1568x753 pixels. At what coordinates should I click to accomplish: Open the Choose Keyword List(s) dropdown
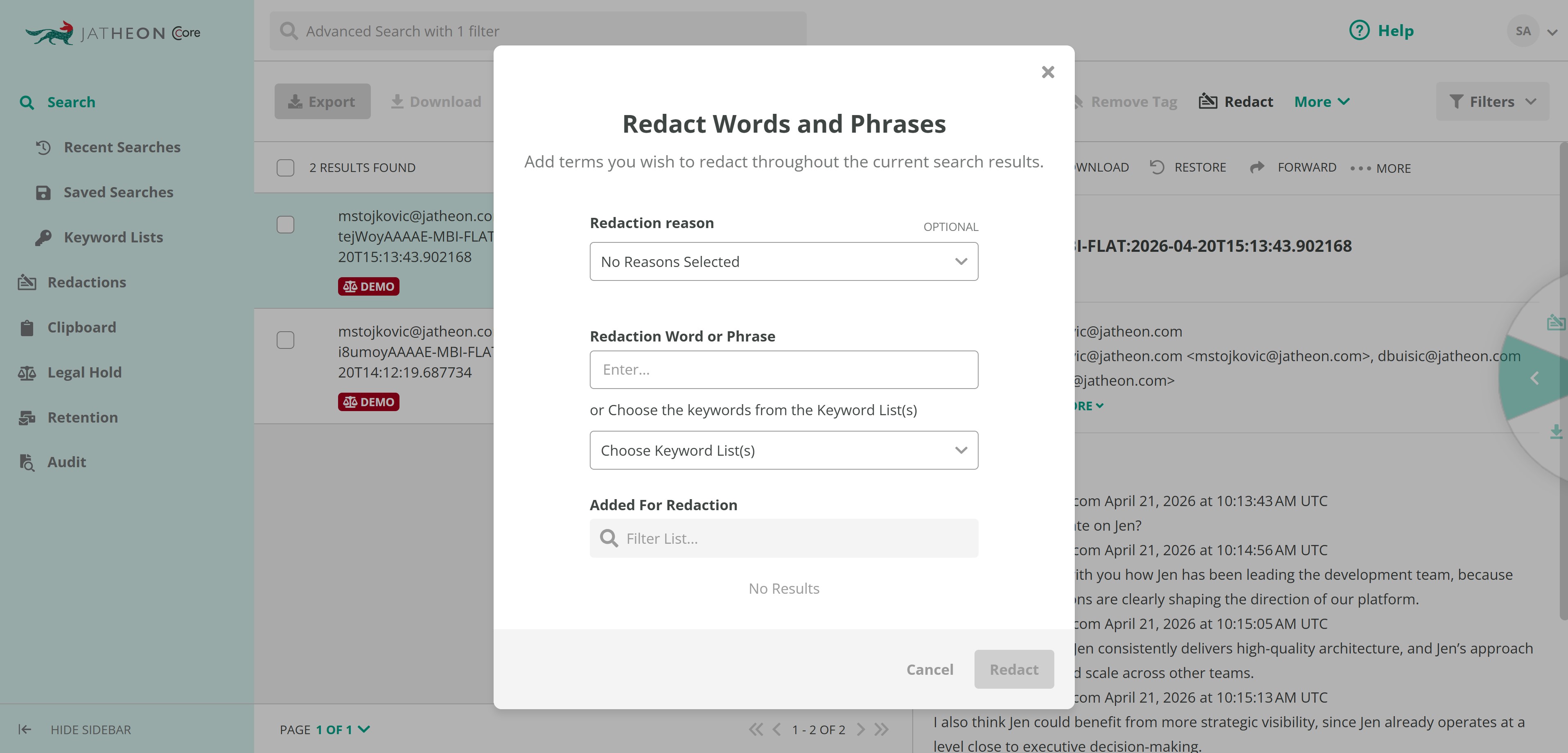(783, 450)
